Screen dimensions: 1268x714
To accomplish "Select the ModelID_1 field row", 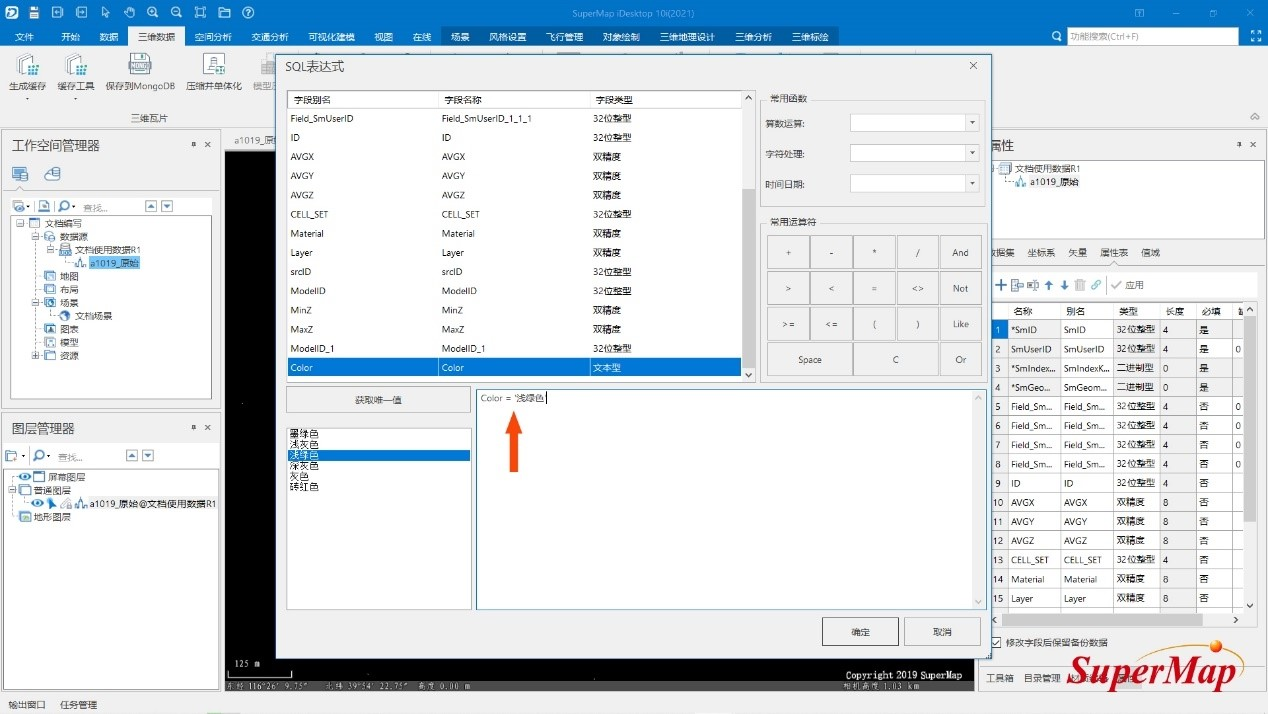I will pos(514,348).
